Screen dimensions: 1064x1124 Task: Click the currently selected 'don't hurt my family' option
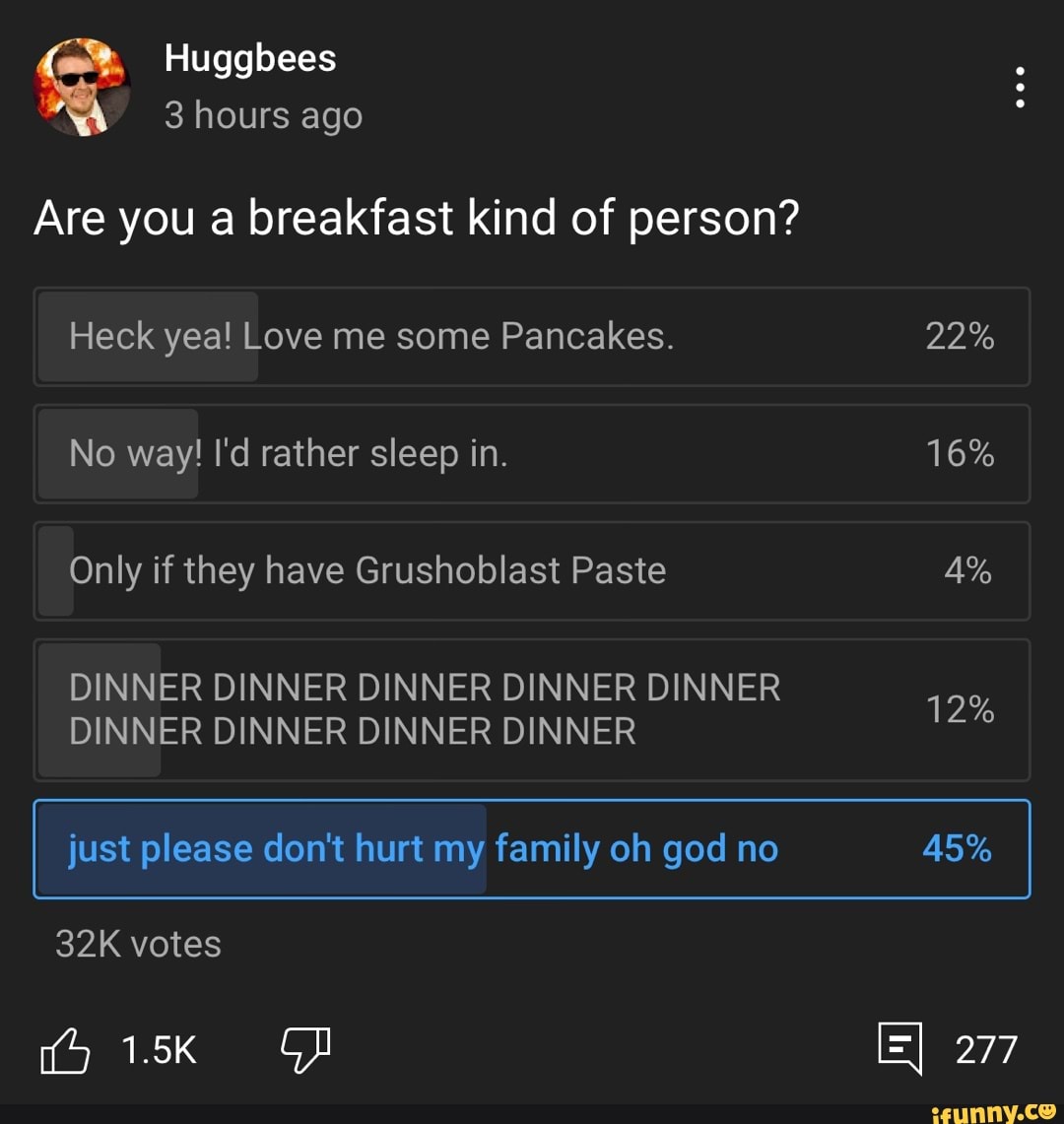532,849
